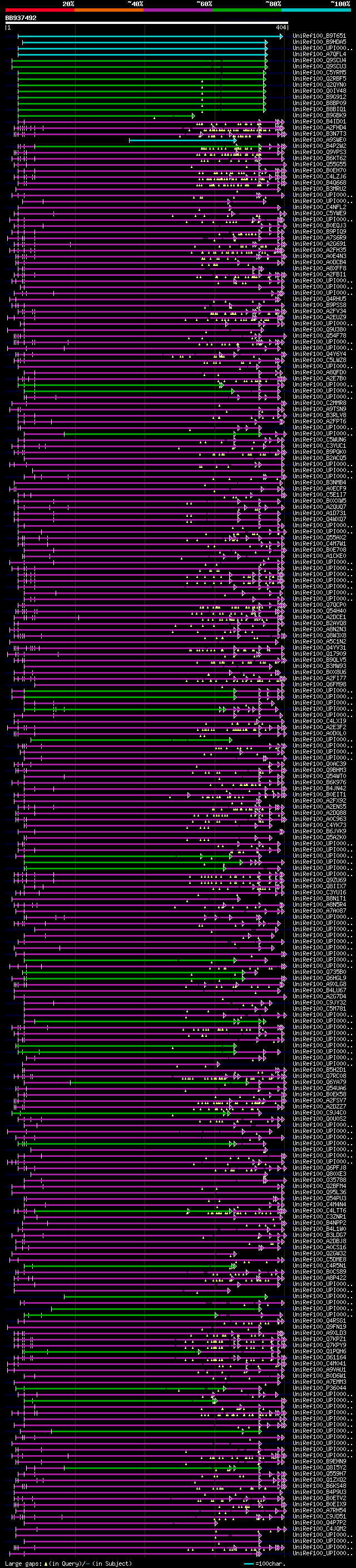Click the UniRef100_A9SWE0 label
Image resolution: width=356 pixels, height=1568 pixels.
[319, 140]
